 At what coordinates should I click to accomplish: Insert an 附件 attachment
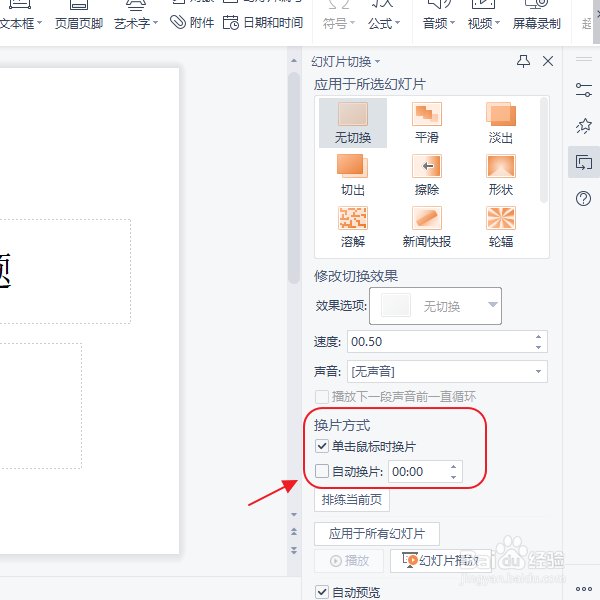pyautogui.click(x=192, y=23)
